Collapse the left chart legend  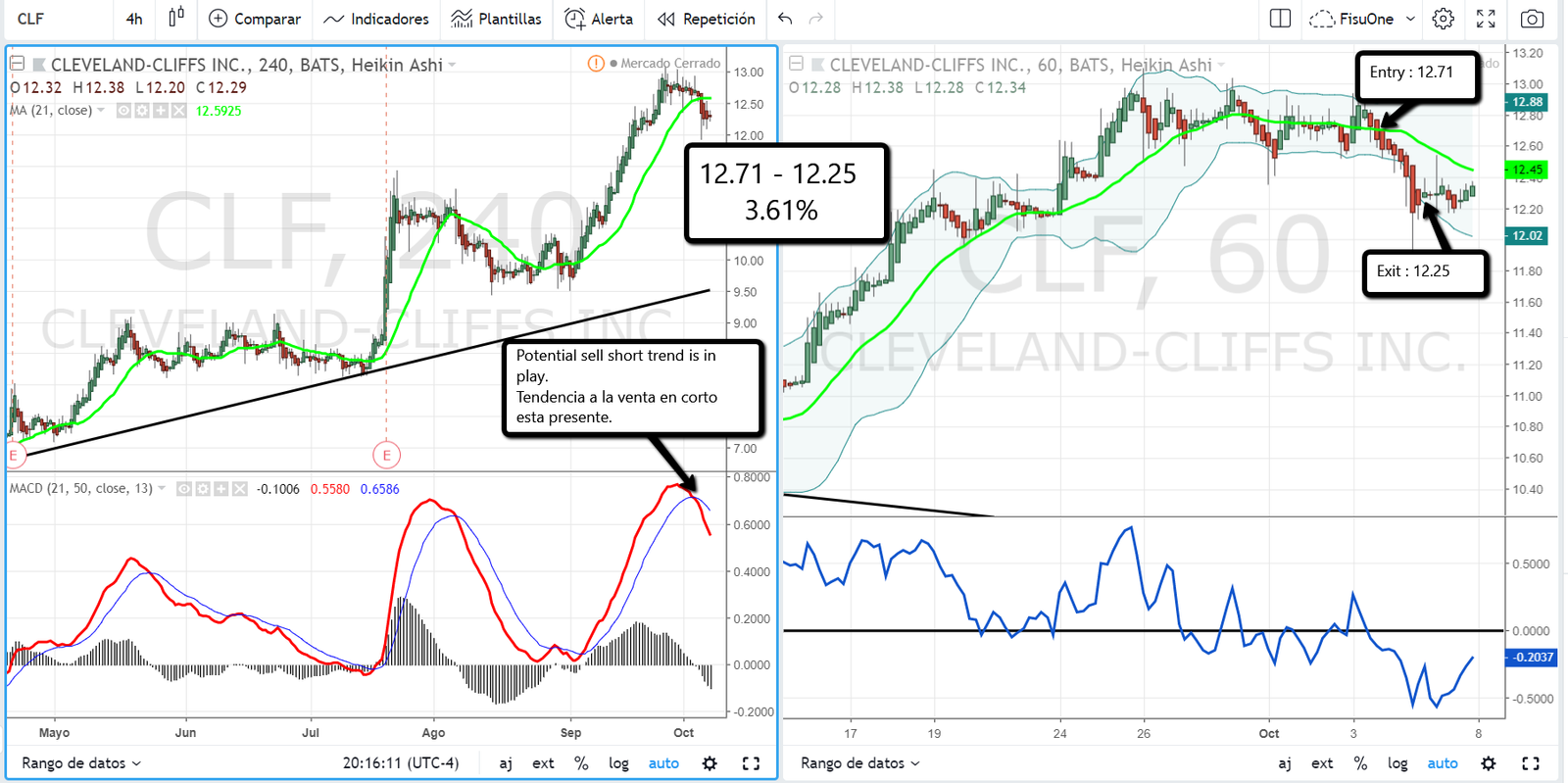pyautogui.click(x=17, y=64)
